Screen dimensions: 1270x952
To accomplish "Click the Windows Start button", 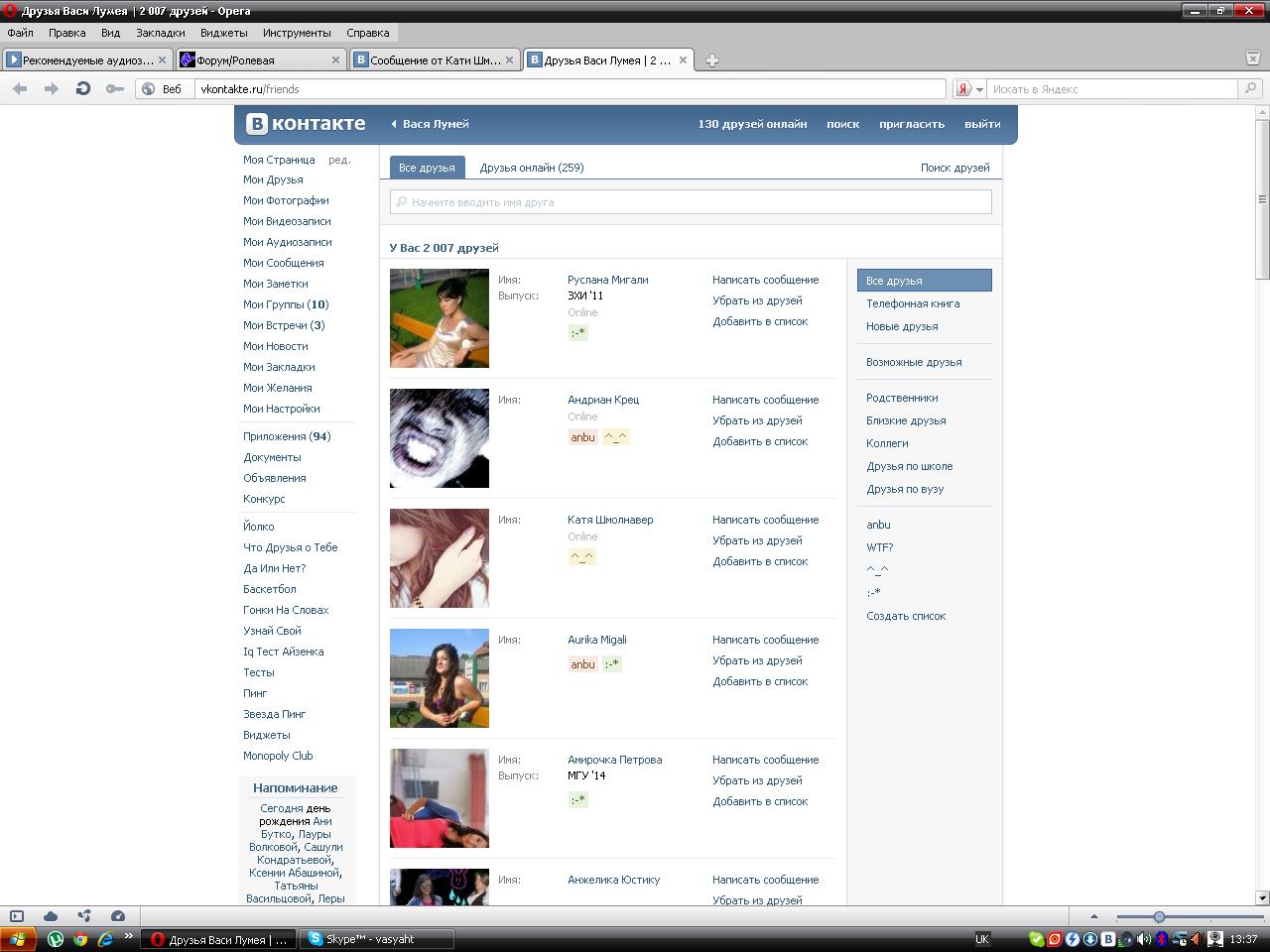I will [x=18, y=939].
